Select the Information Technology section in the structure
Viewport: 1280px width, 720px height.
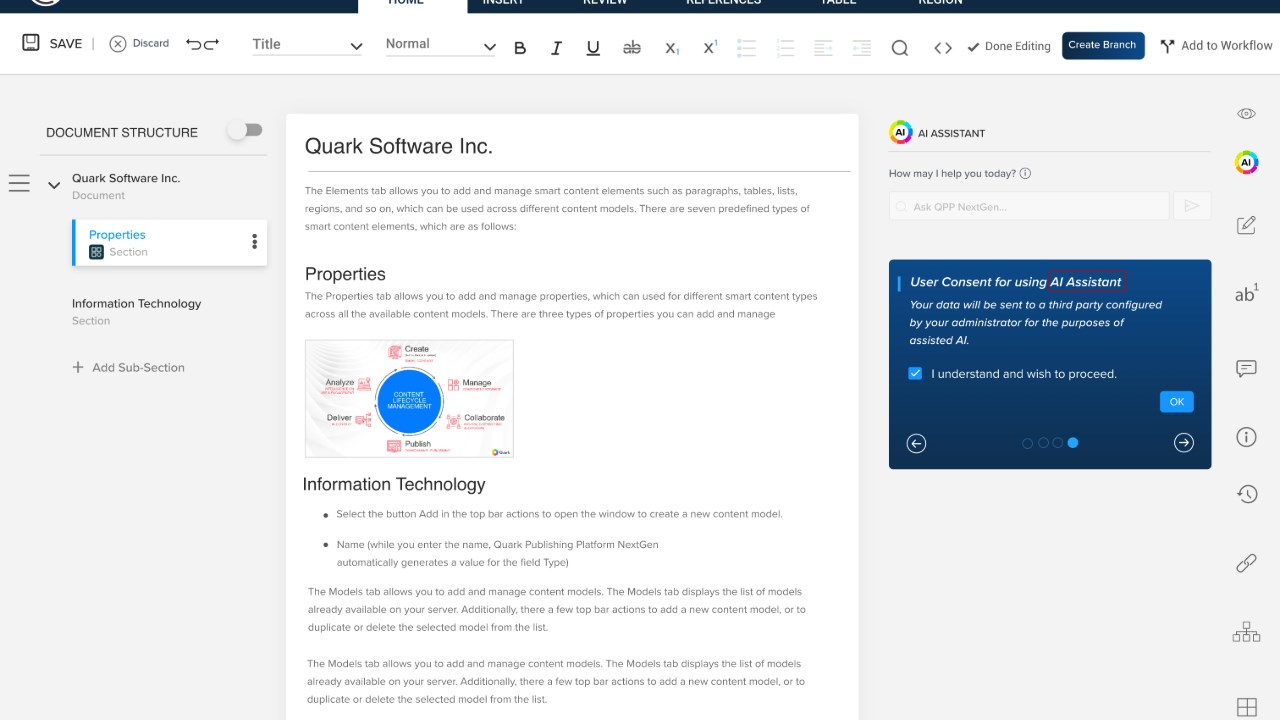coord(136,311)
